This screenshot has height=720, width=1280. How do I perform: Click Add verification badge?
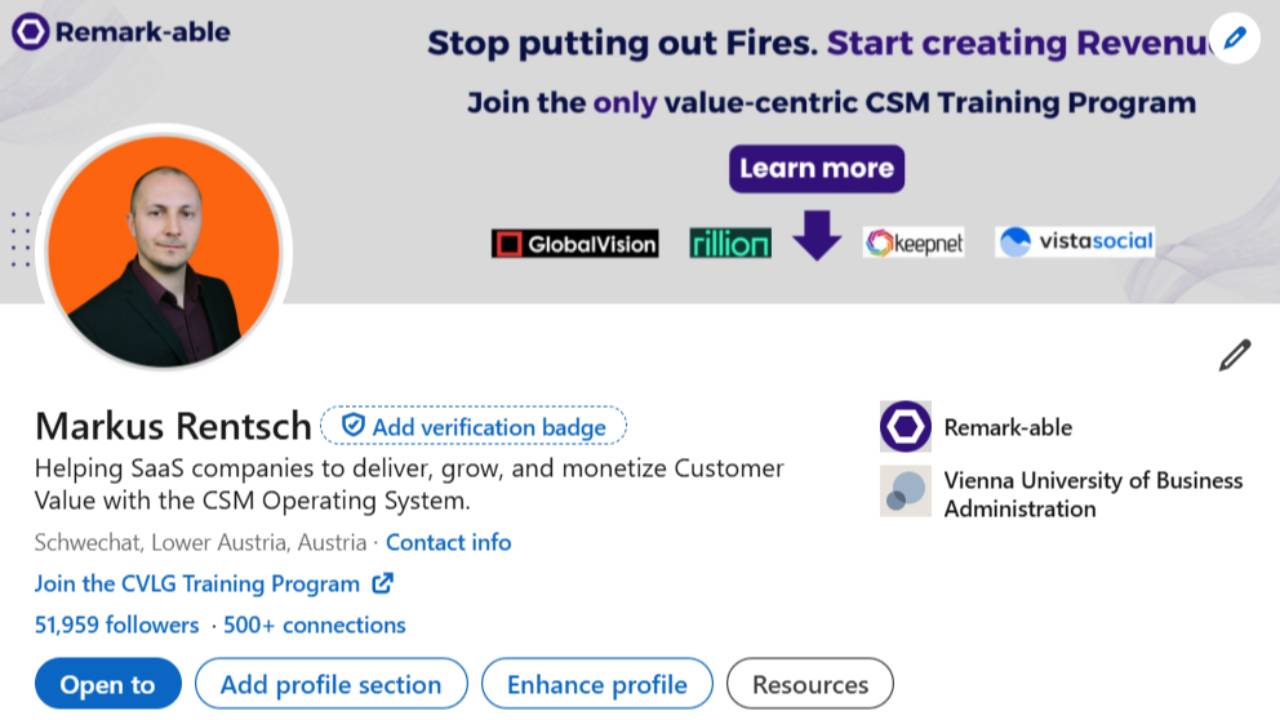click(x=474, y=427)
